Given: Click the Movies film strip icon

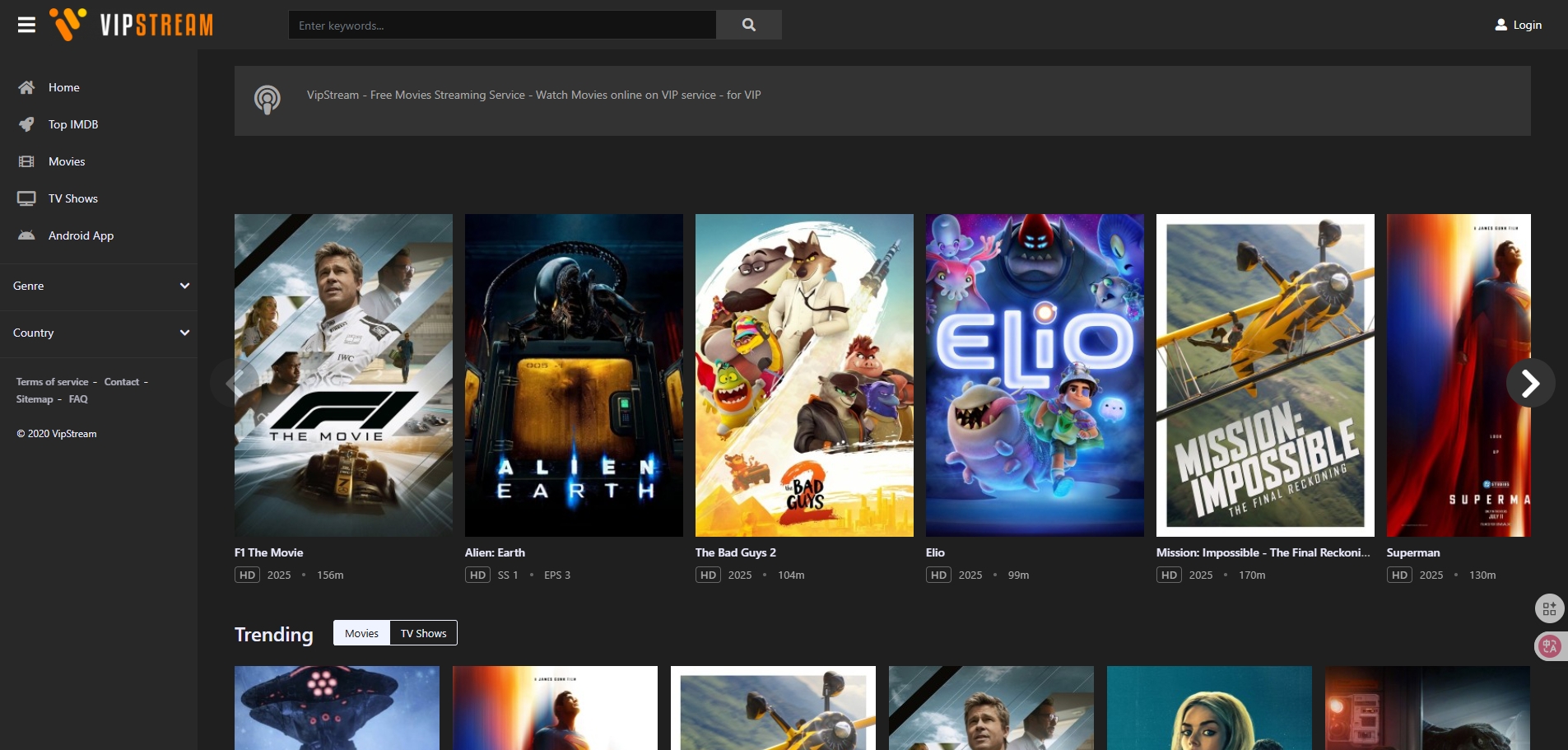Looking at the screenshot, I should [27, 161].
